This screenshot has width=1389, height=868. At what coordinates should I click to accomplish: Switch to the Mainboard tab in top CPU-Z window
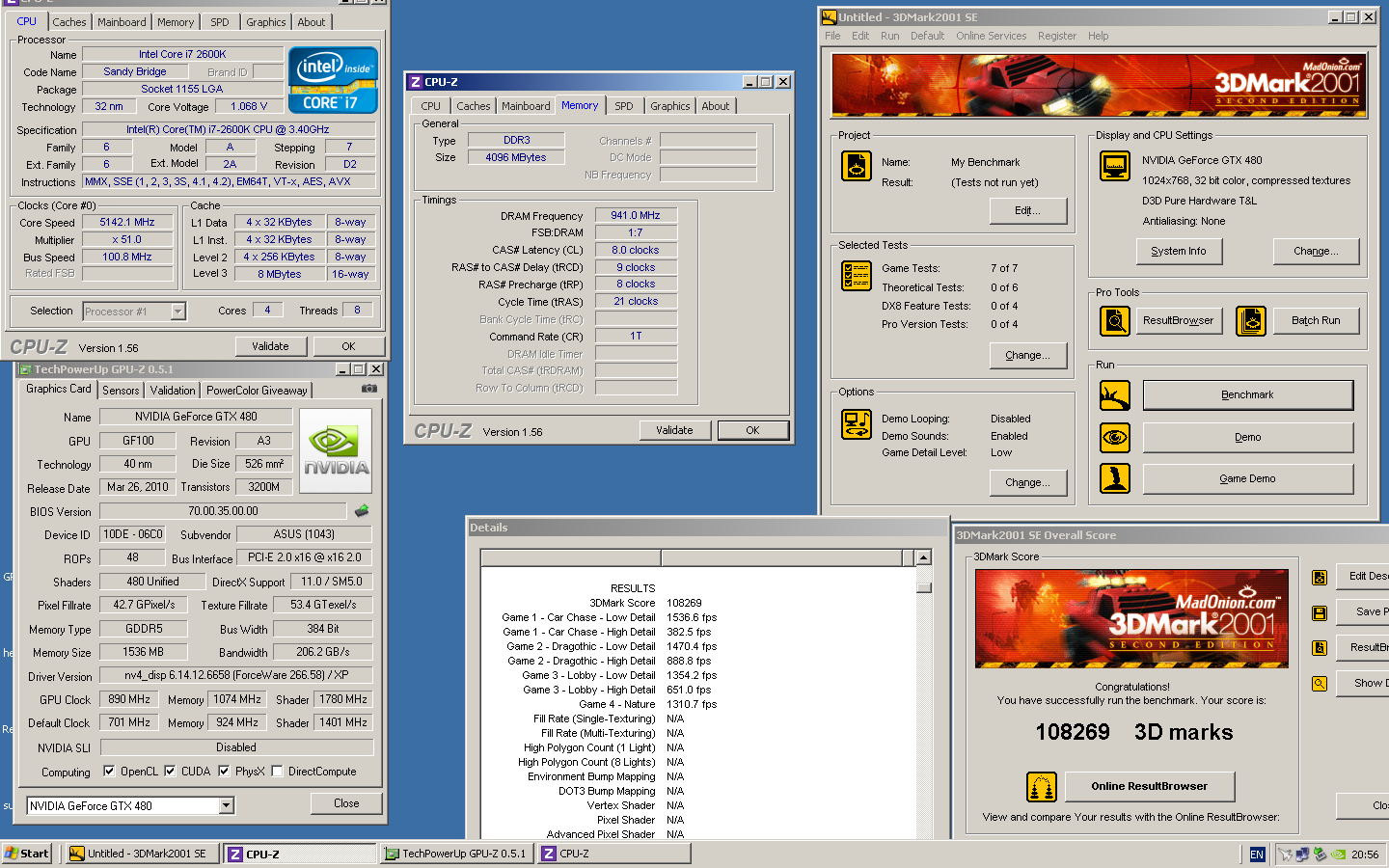[x=122, y=22]
